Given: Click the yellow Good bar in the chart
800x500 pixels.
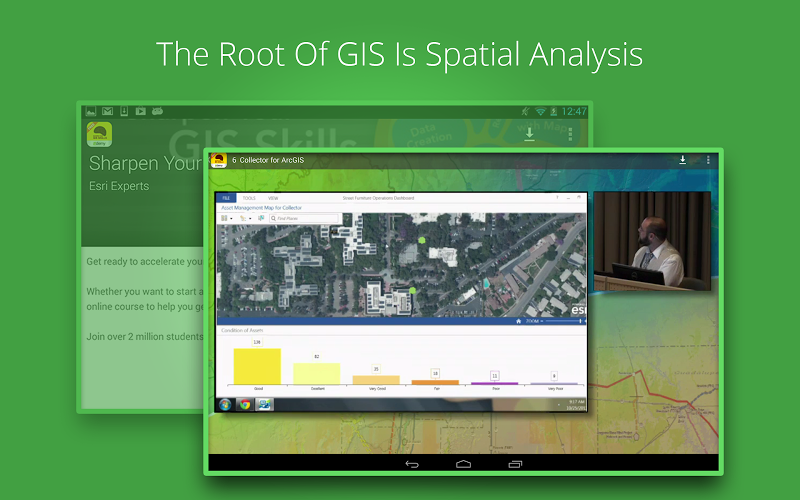Looking at the screenshot, I should click(x=257, y=366).
